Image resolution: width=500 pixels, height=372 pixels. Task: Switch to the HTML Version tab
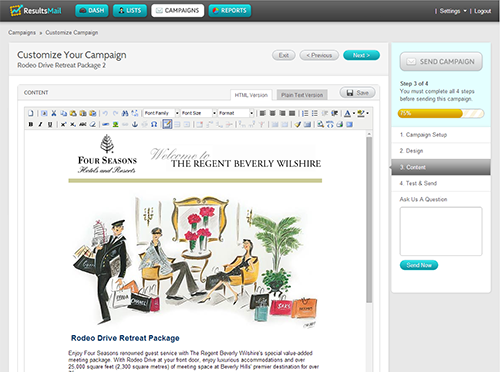(251, 95)
